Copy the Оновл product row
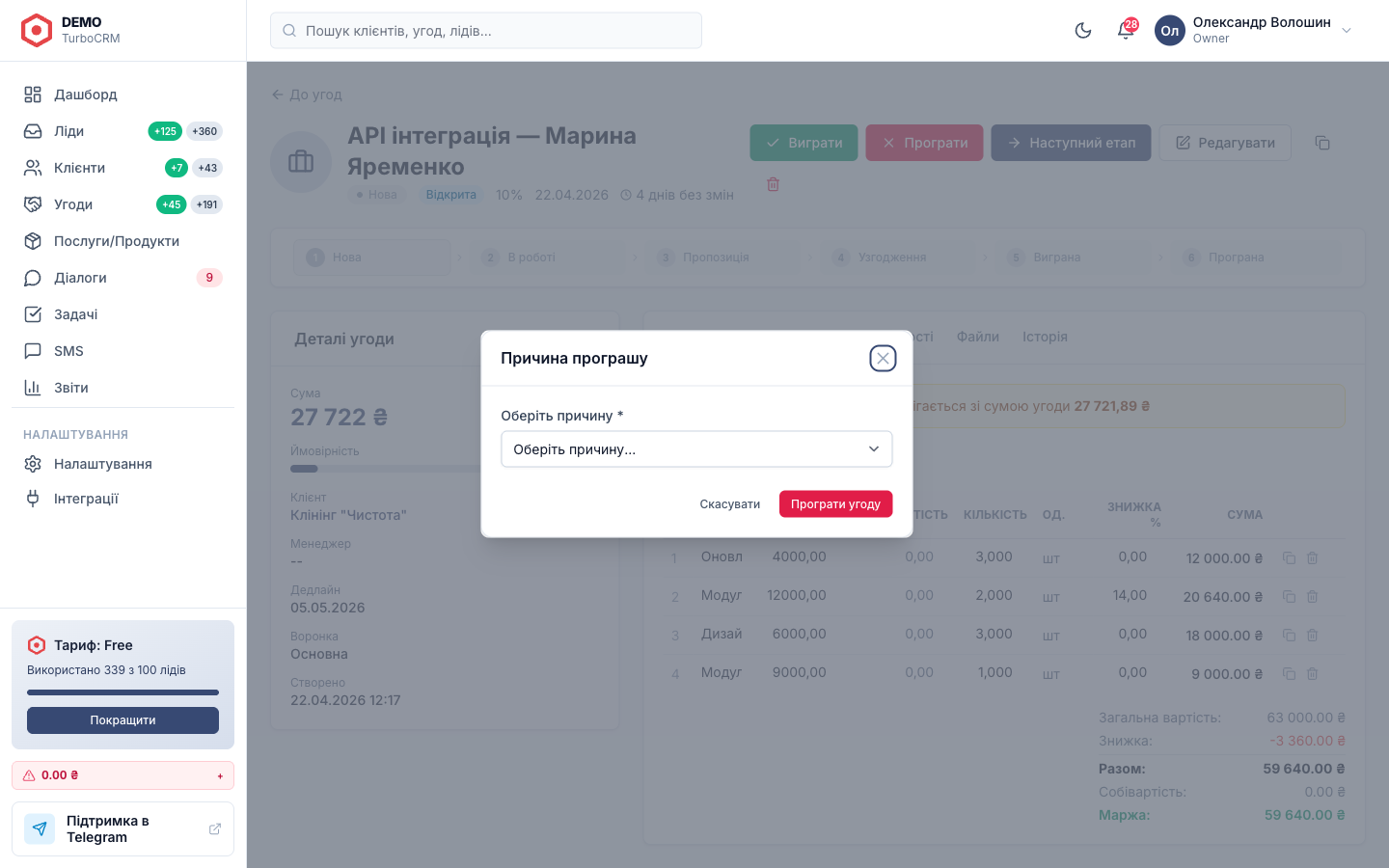 (1289, 558)
